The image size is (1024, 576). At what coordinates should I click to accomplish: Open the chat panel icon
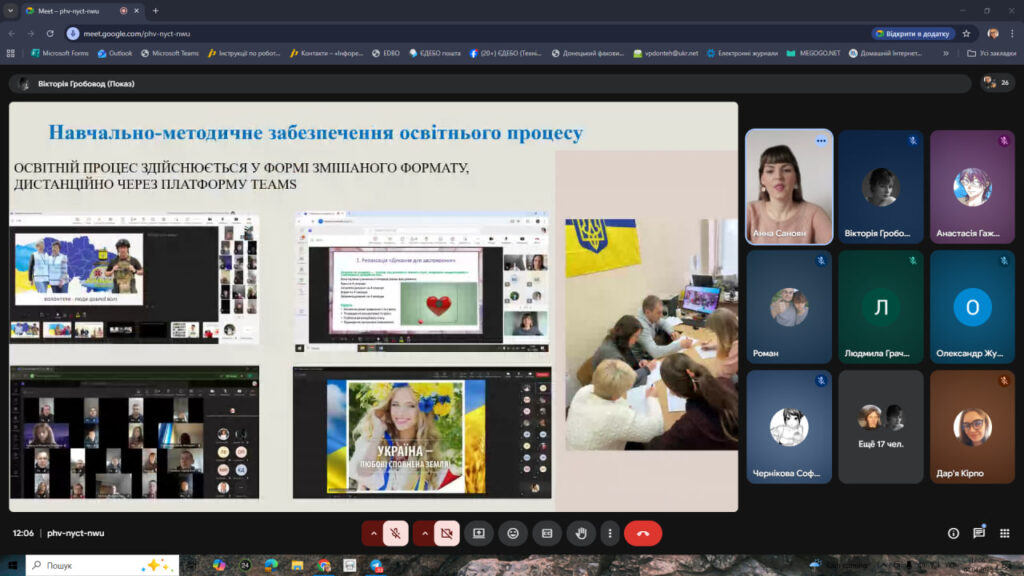979,533
